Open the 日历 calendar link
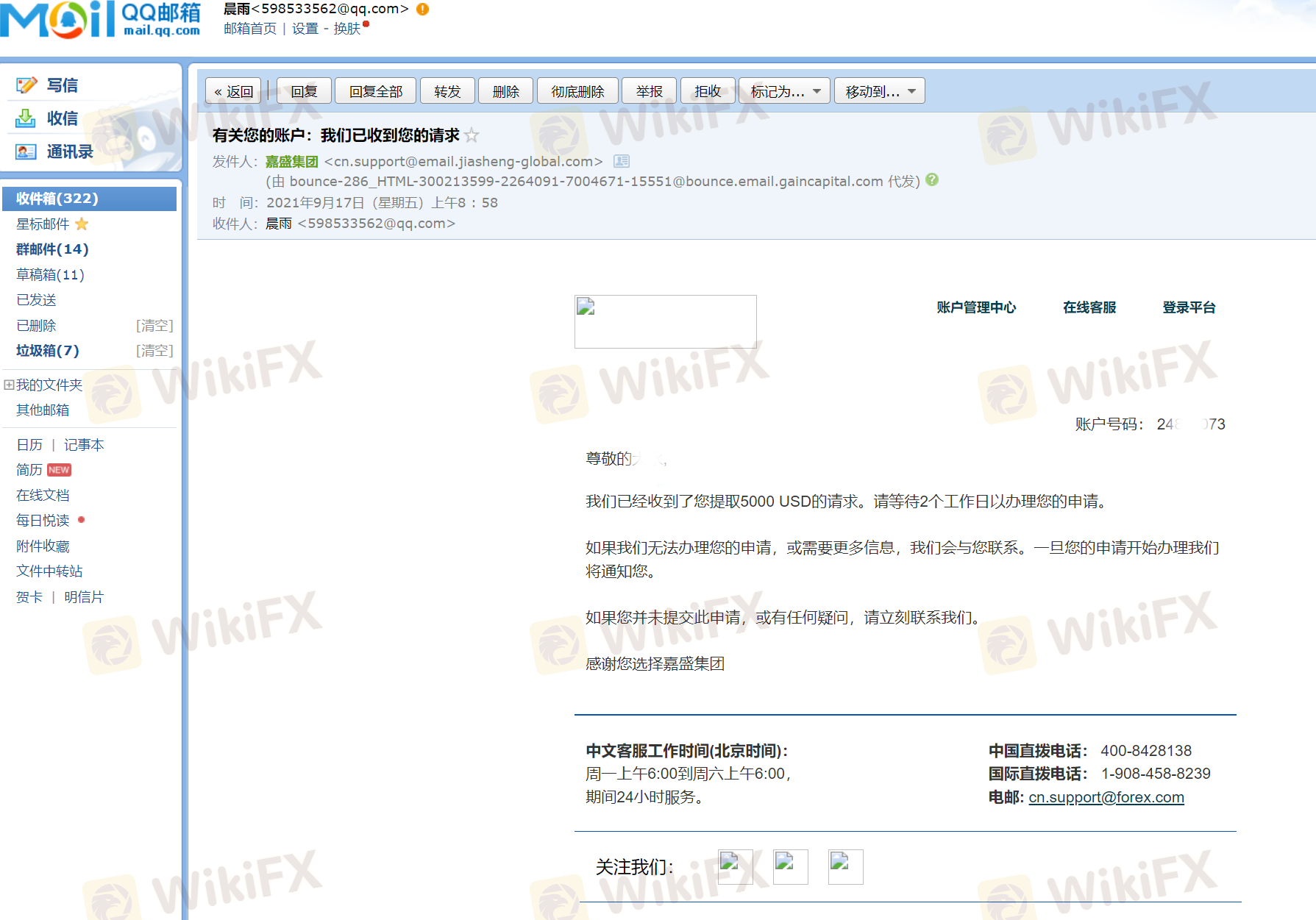Image resolution: width=1316 pixels, height=920 pixels. (29, 445)
